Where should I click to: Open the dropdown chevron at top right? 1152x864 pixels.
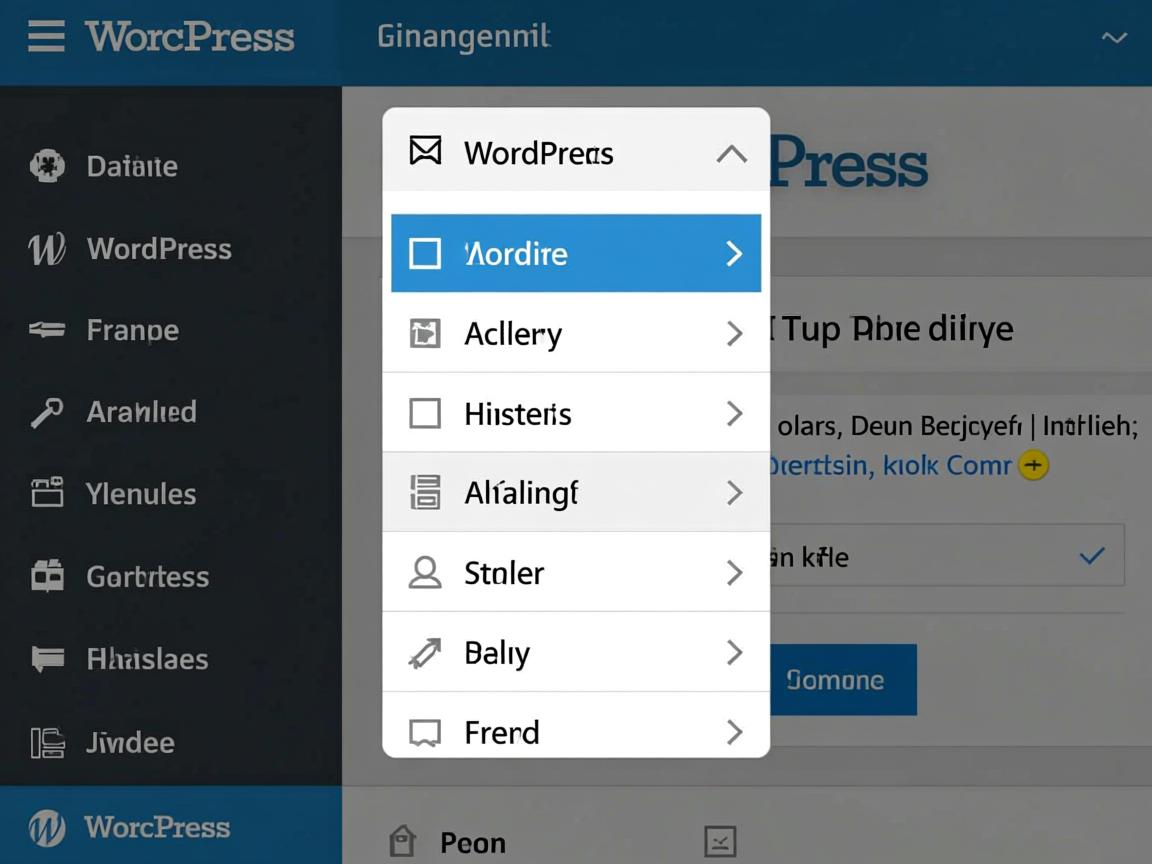click(x=1113, y=38)
